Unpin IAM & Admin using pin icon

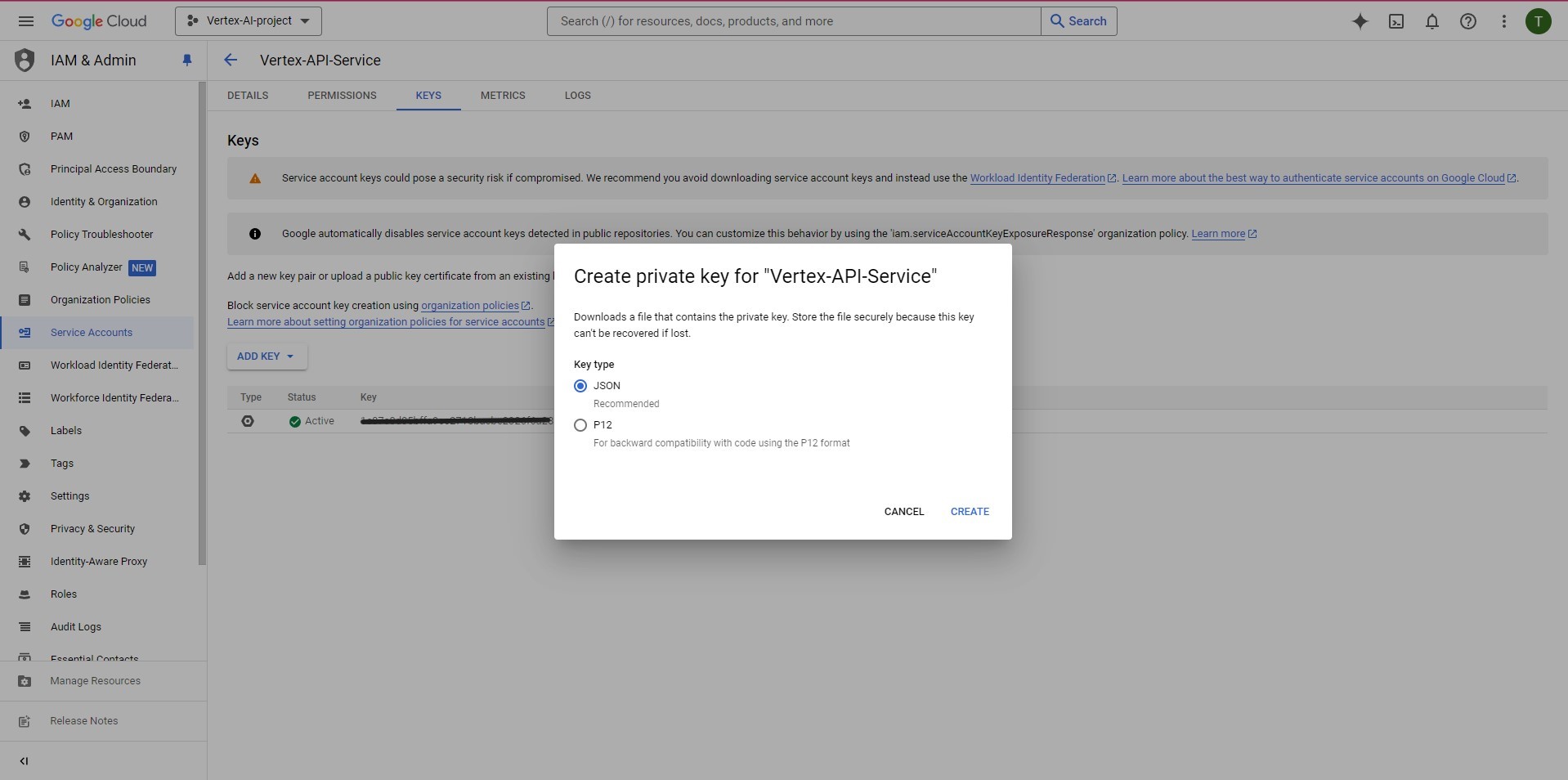[187, 61]
